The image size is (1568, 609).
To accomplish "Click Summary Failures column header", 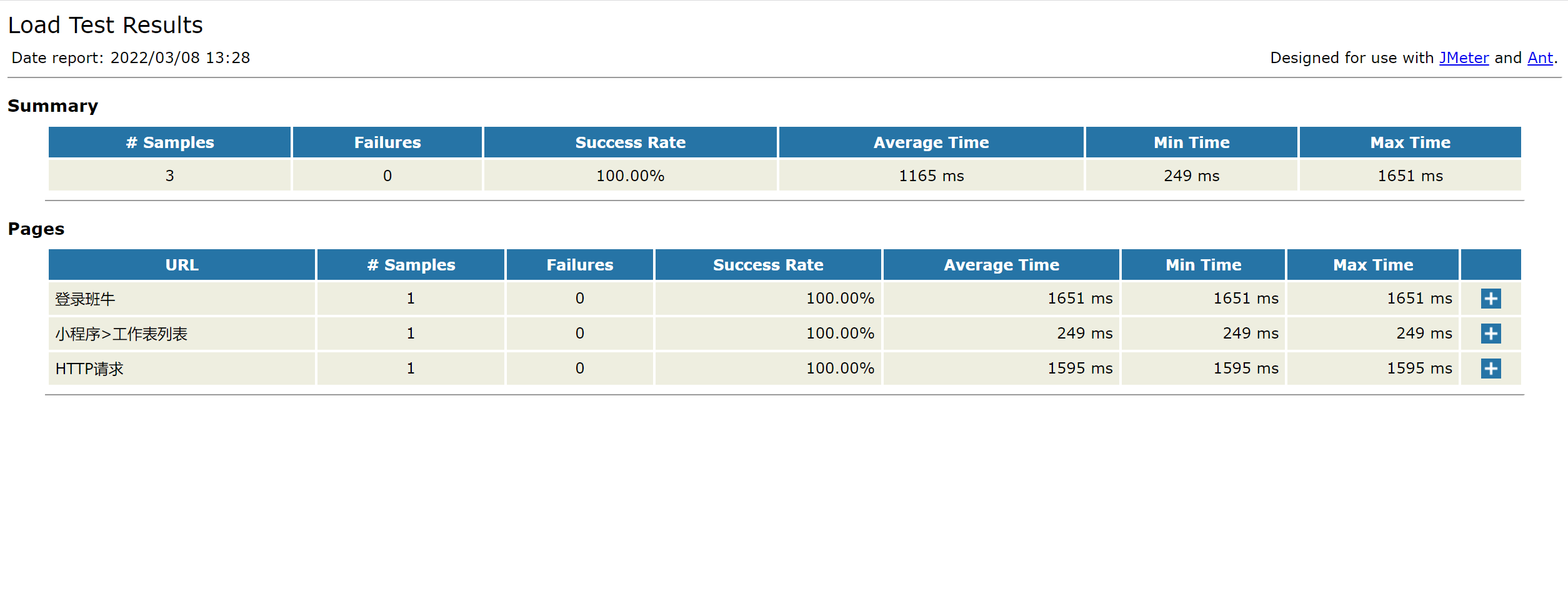I will 387,142.
